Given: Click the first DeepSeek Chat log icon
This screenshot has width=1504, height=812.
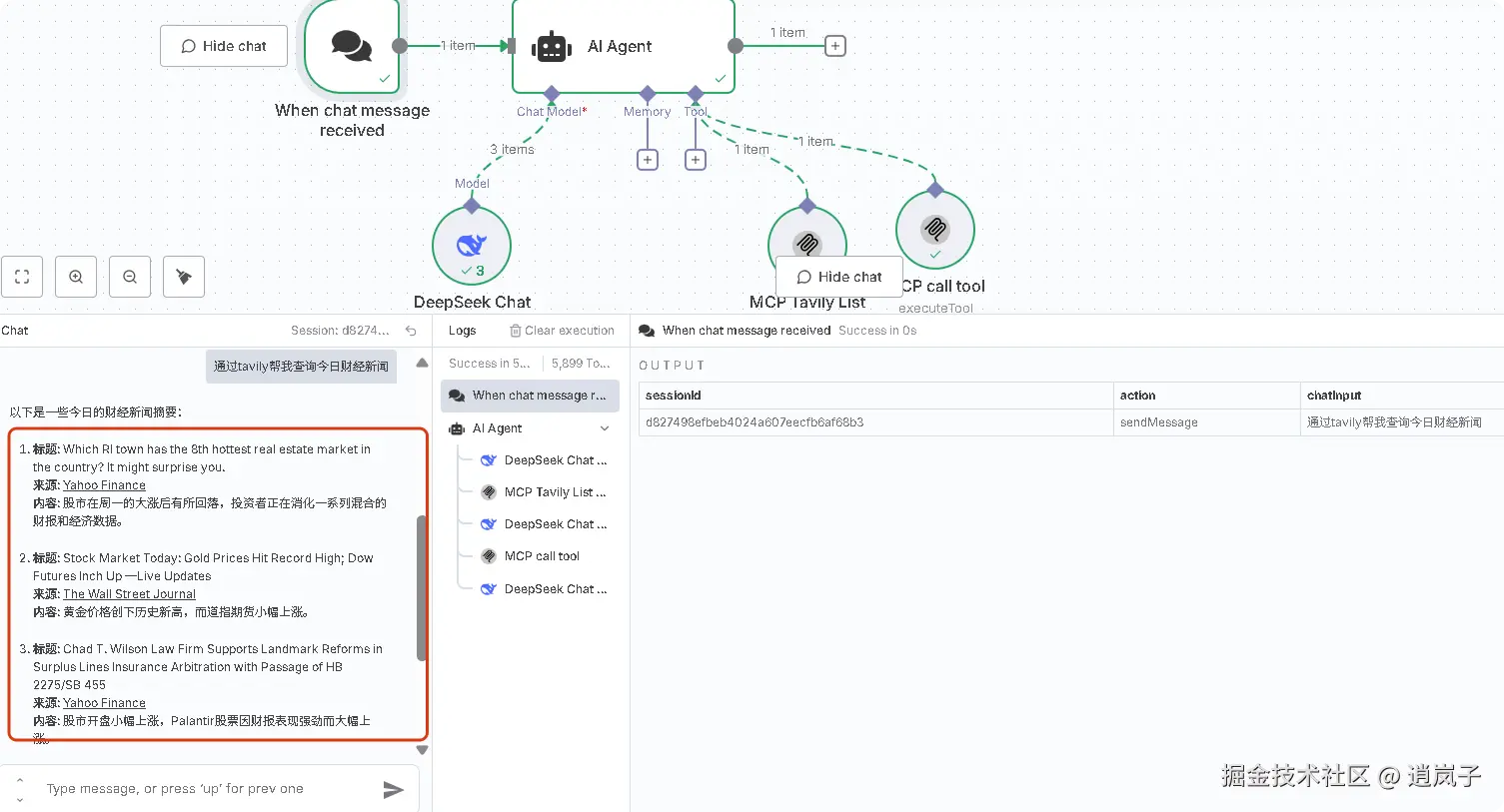Looking at the screenshot, I should 489,460.
